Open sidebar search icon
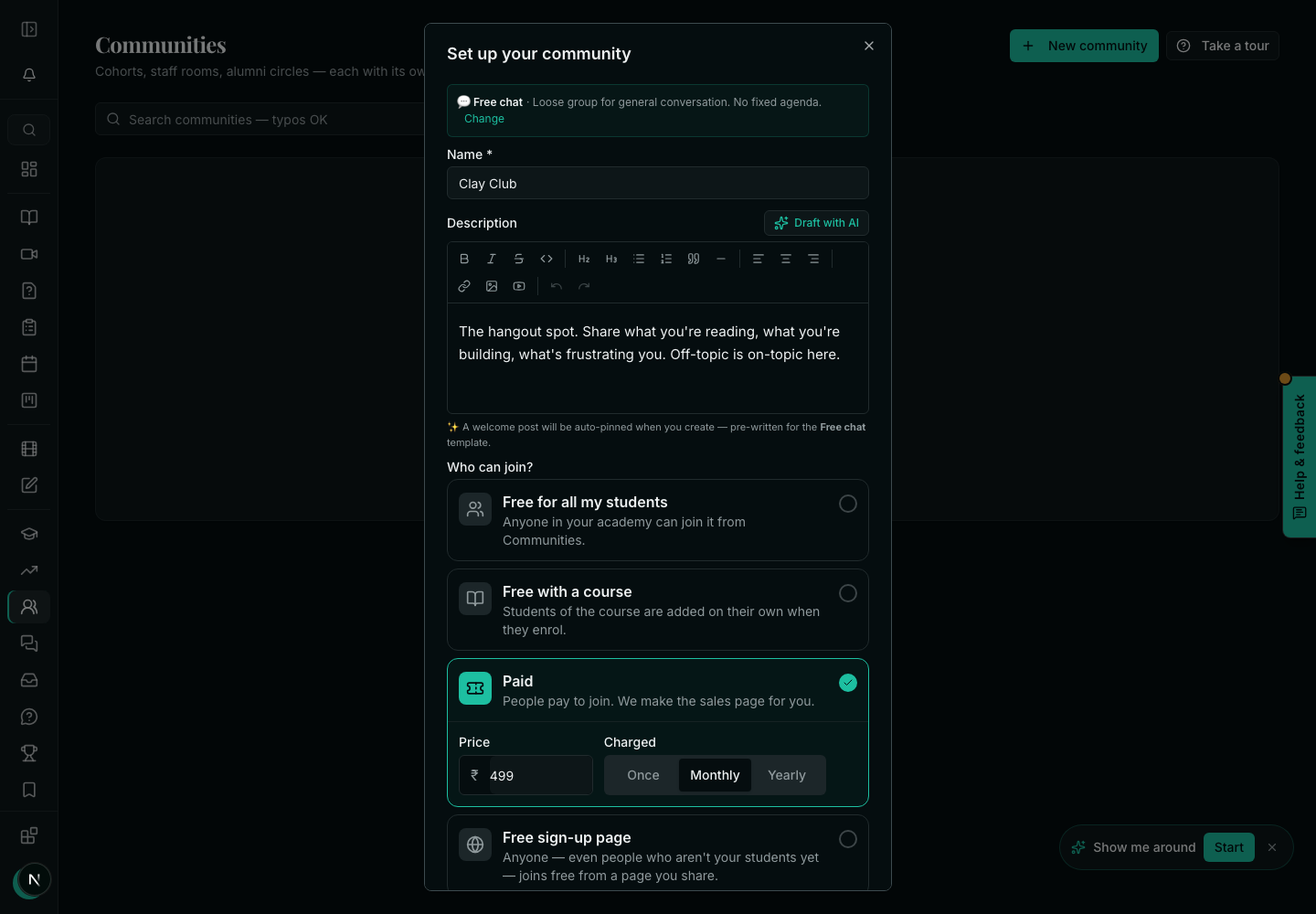The image size is (1316, 914). coord(29,130)
